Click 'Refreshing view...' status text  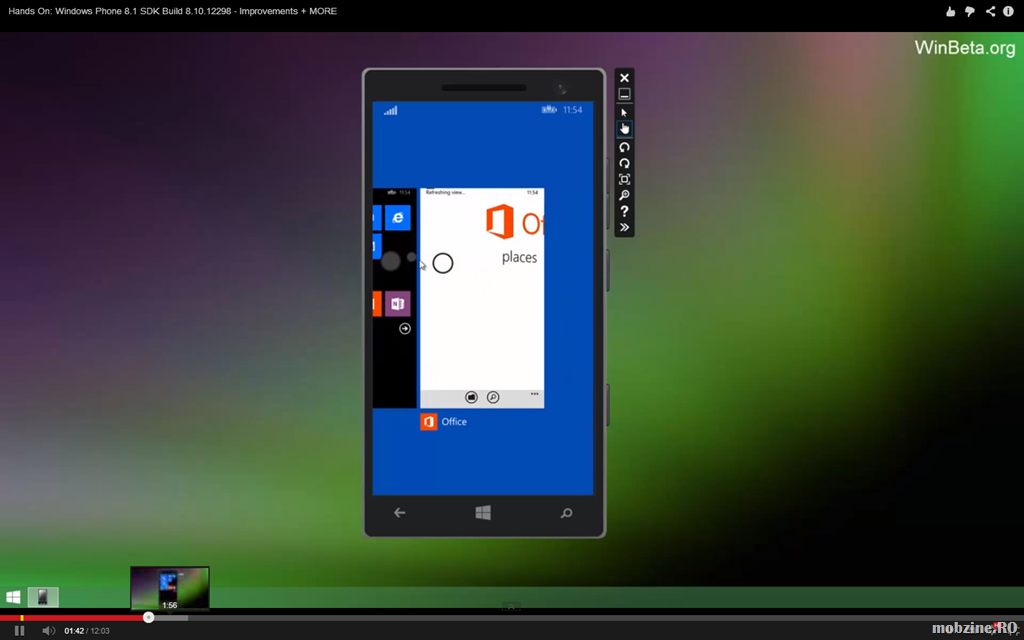(445, 193)
